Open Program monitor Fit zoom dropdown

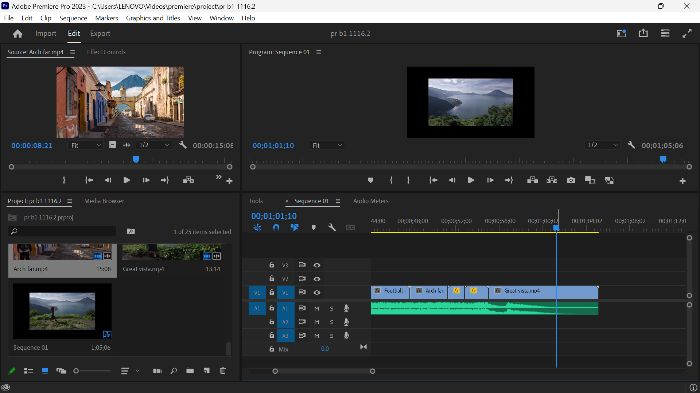(327, 146)
